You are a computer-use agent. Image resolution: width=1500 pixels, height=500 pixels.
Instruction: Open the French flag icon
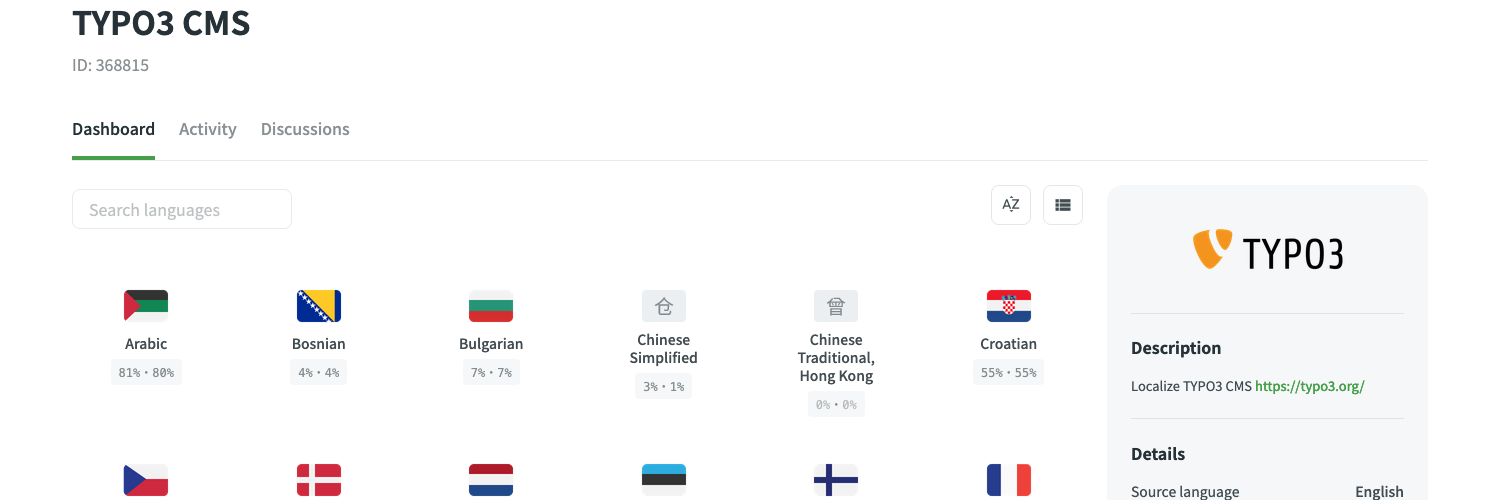[1009, 480]
